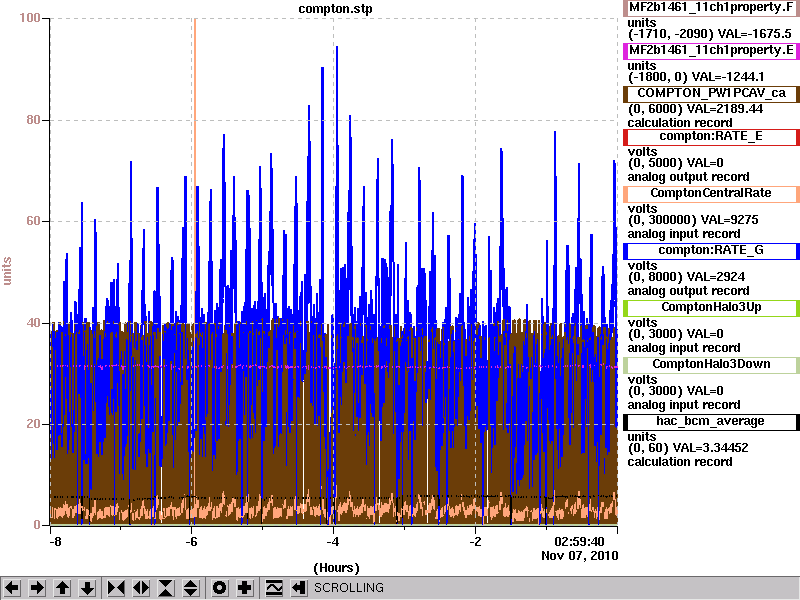Click the horizontal zoom-in bowtie icon
This screenshot has width=800, height=600.
116,588
